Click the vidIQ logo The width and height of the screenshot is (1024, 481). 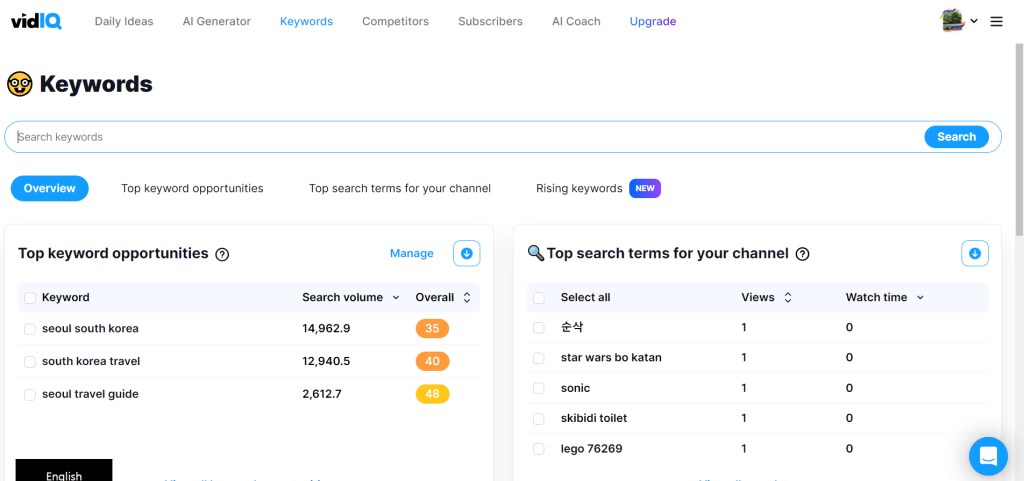pyautogui.click(x=36, y=21)
